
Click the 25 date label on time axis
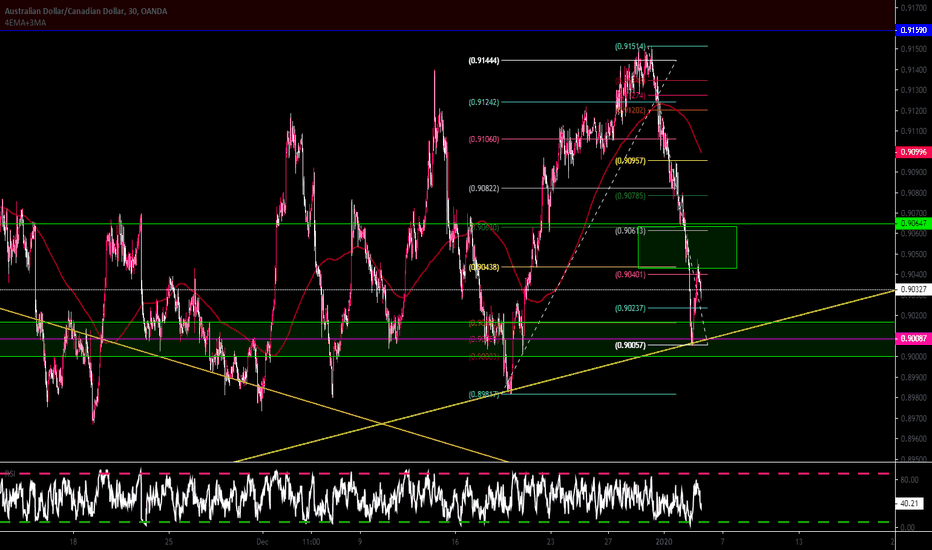[x=169, y=542]
